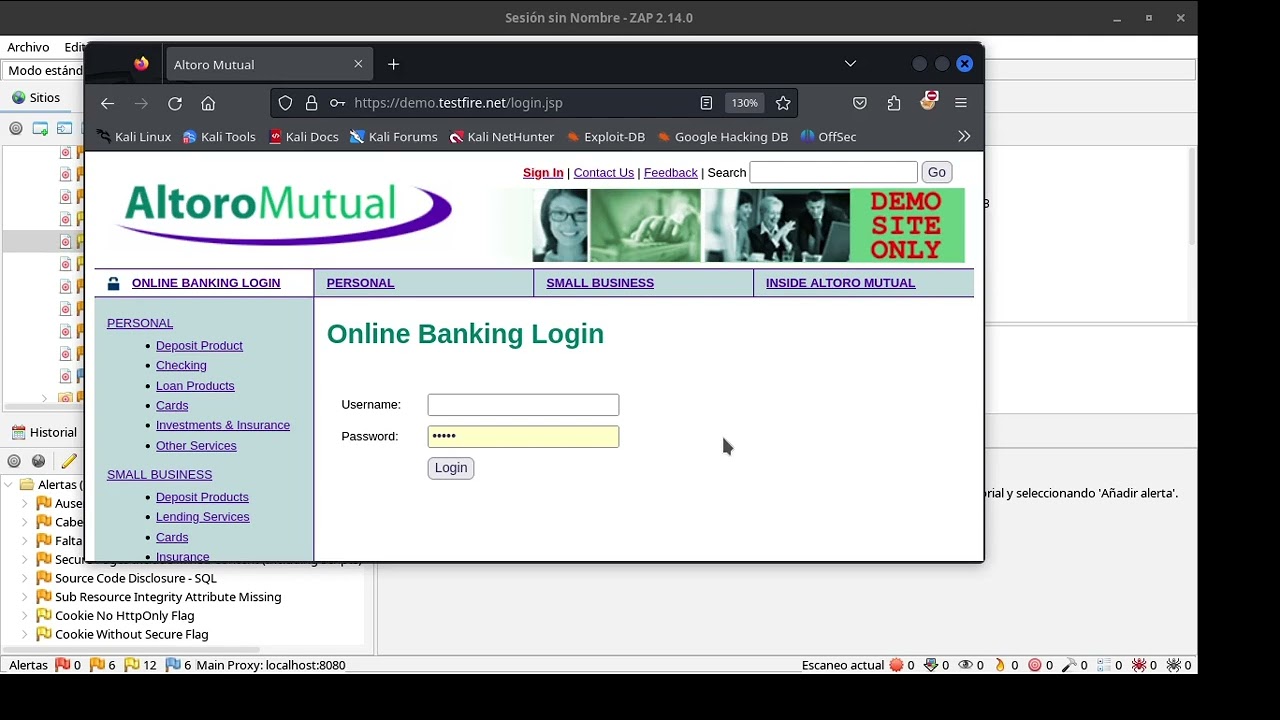Open INSIDE ALTORO MUTUAL tab

click(x=840, y=283)
